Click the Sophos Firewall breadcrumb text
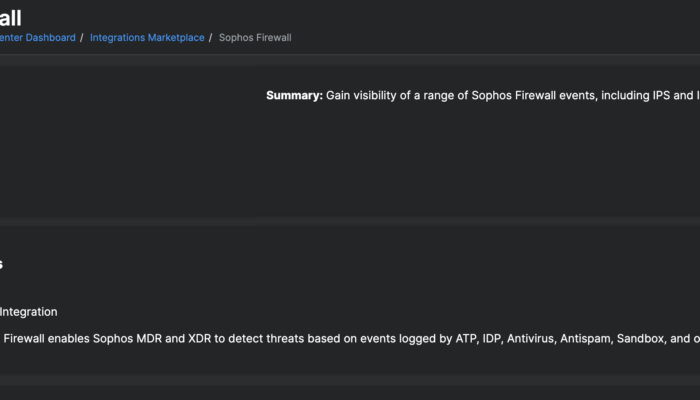 (x=255, y=37)
